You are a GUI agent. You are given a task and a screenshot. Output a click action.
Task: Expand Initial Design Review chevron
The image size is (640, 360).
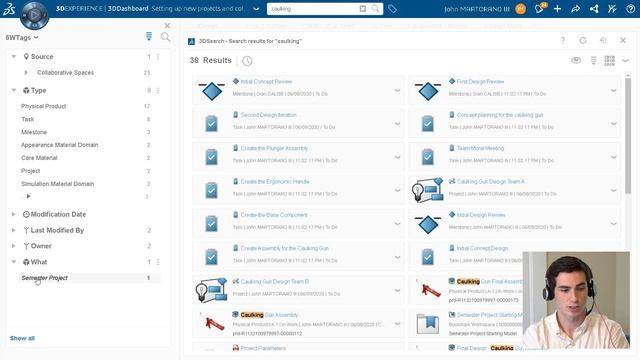(x=613, y=224)
